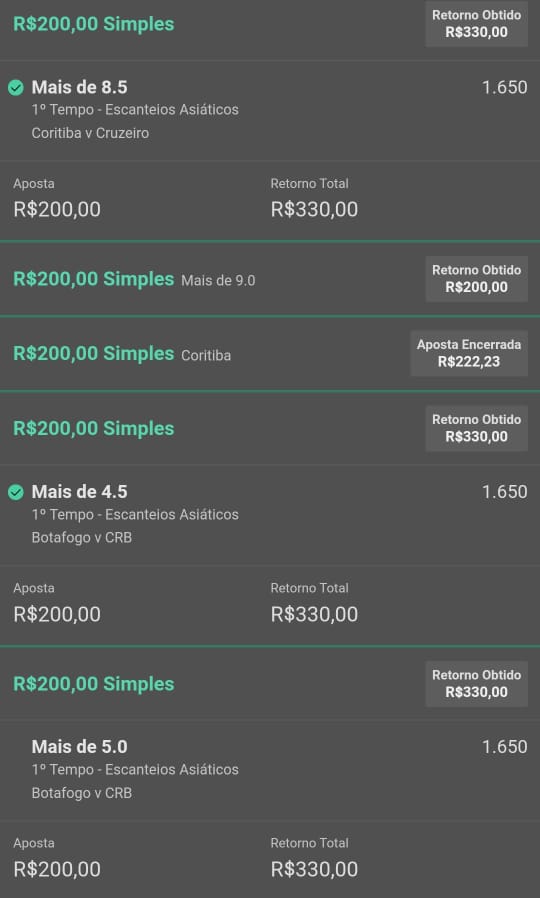Select the Mais de 5.0 selection title
This screenshot has height=898, width=540.
point(80,747)
